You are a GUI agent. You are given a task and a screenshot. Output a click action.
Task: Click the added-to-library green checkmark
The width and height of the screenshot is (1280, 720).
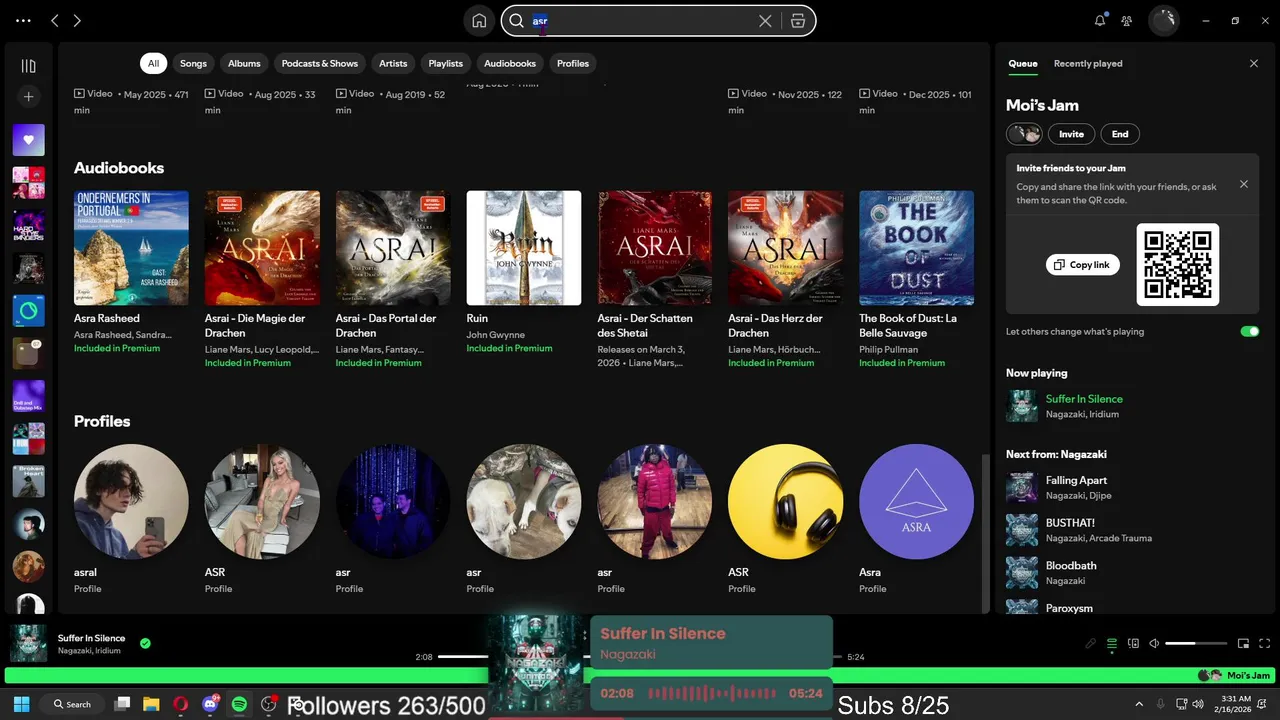(x=145, y=643)
